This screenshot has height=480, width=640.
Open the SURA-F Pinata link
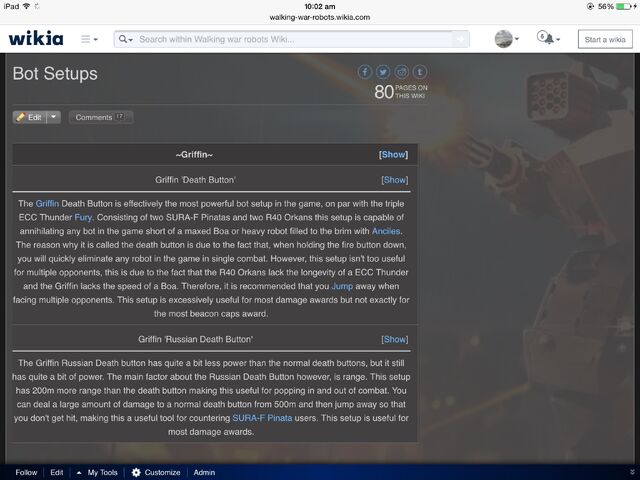(x=262, y=418)
